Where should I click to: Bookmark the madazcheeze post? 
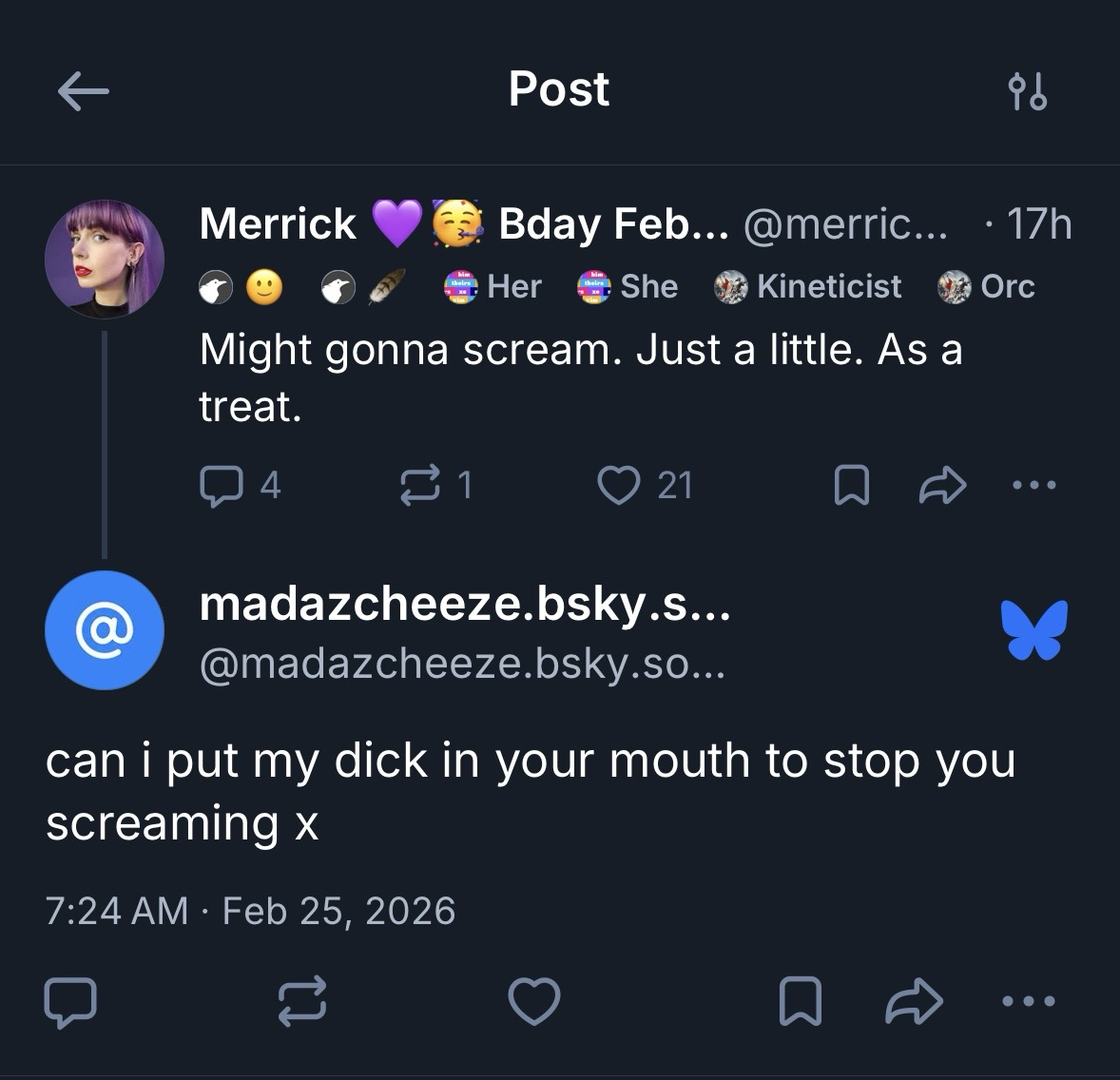799,1002
